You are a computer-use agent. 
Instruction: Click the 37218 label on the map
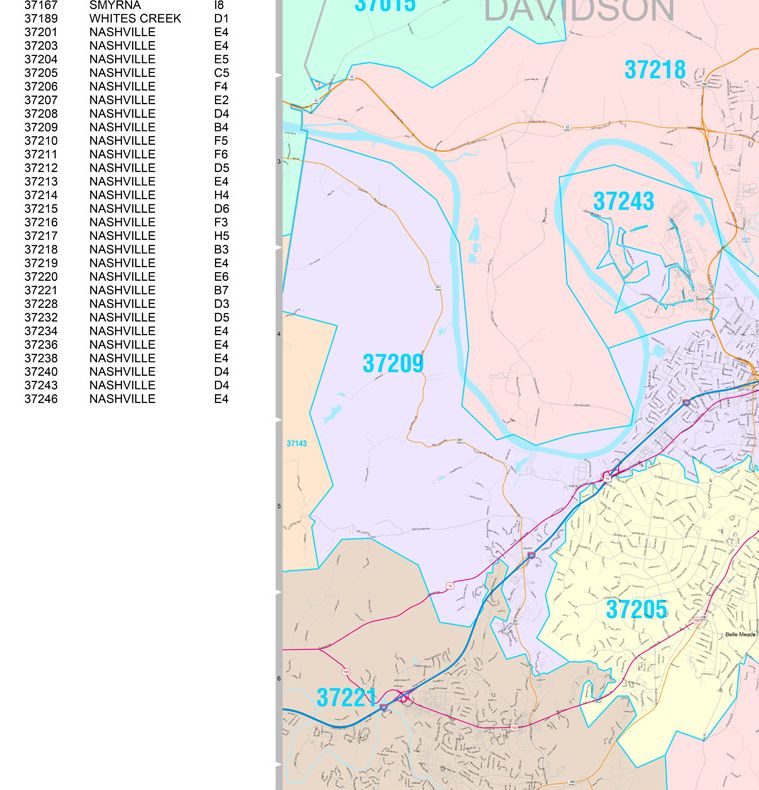(x=655, y=70)
